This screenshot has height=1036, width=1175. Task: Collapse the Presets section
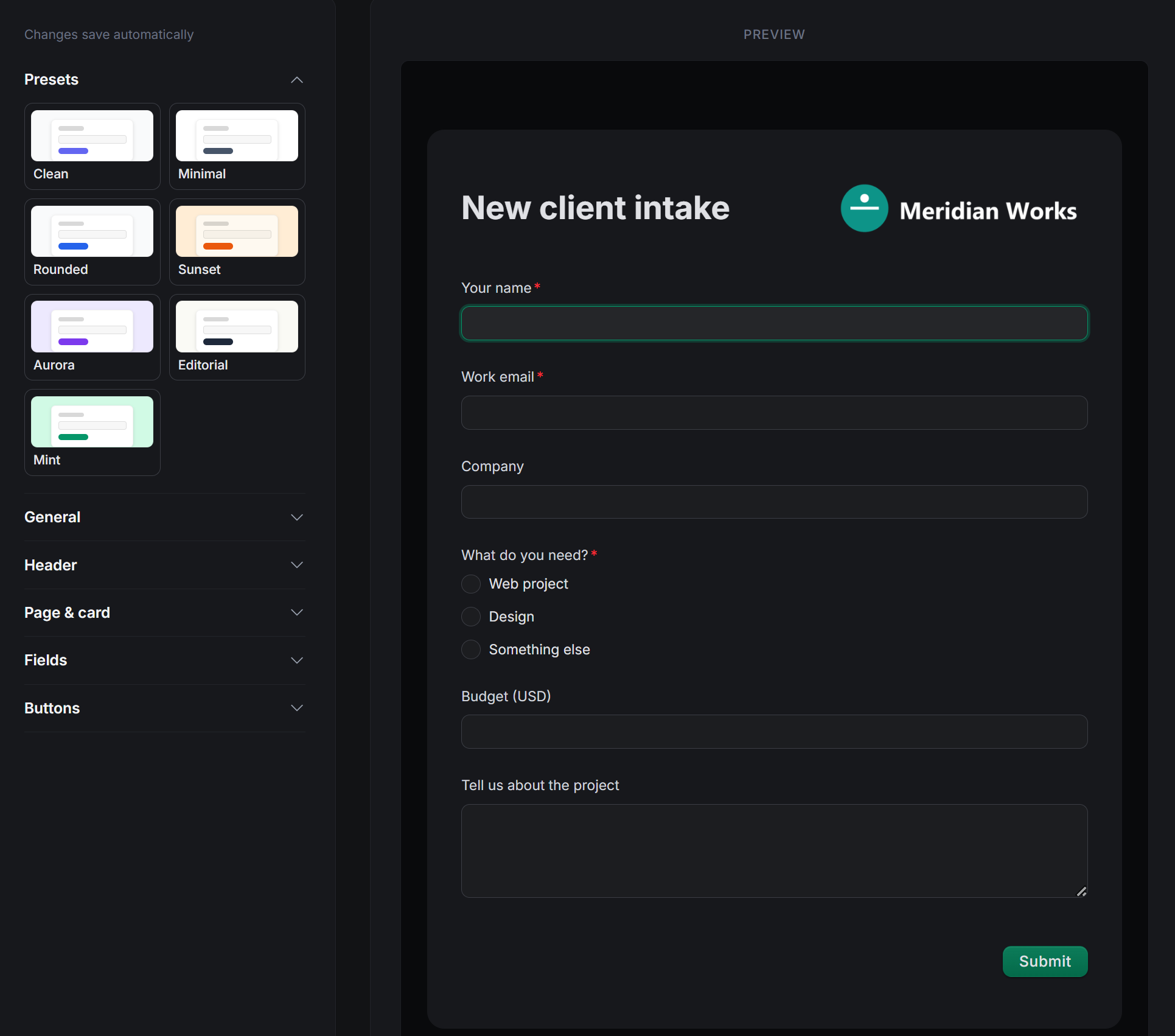pyautogui.click(x=164, y=80)
